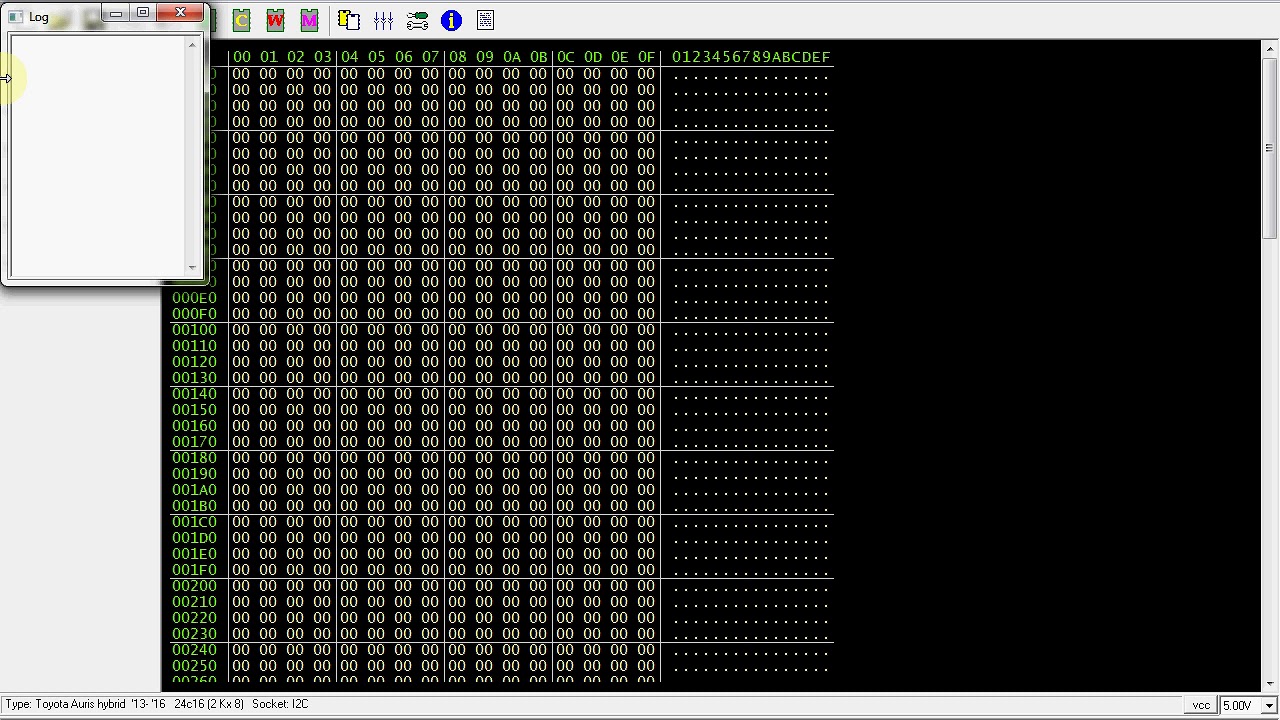This screenshot has width=1280, height=720.
Task: Click column header 0A
Action: (x=511, y=57)
